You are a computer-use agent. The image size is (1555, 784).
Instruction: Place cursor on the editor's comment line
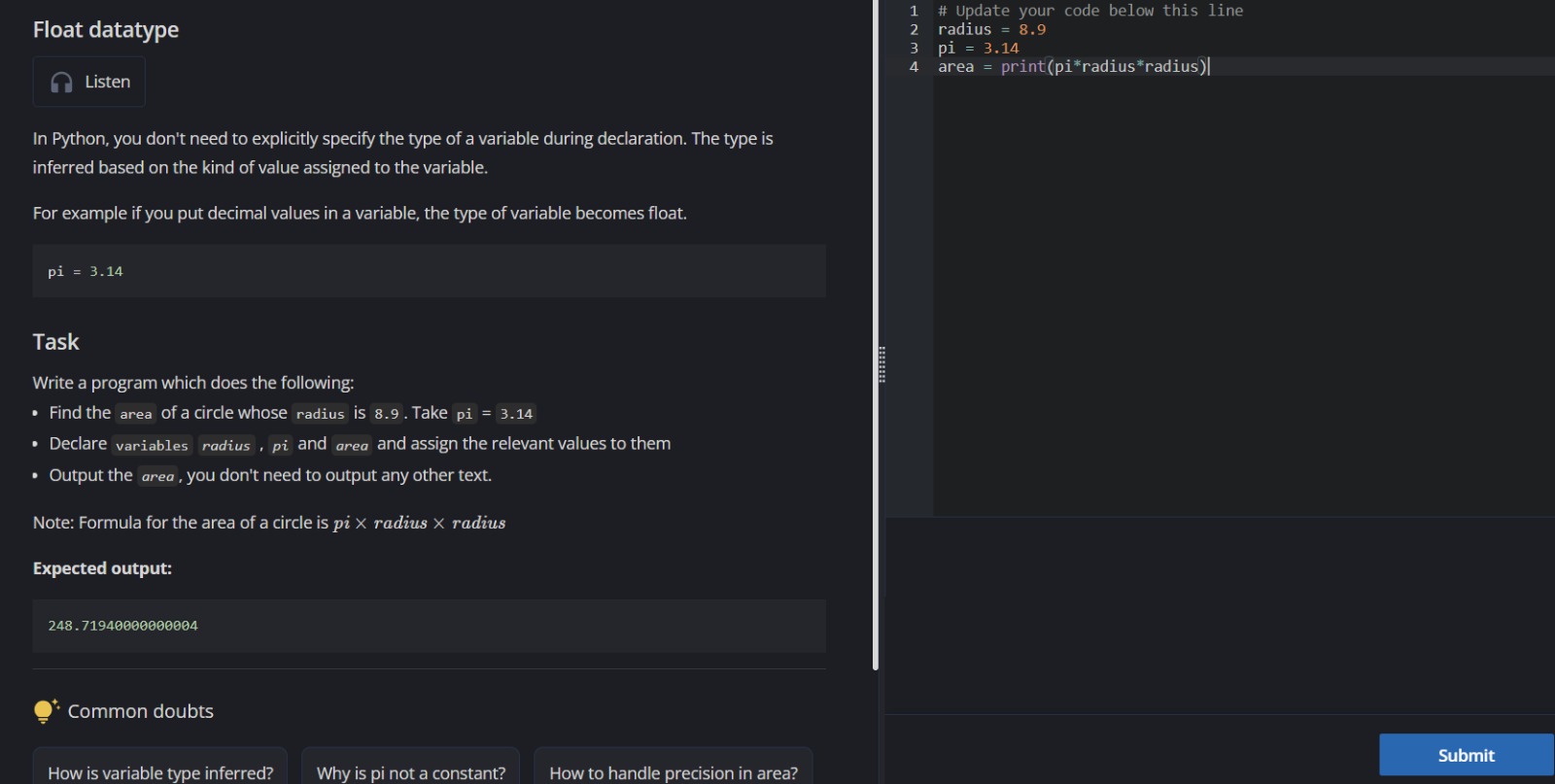(1089, 11)
